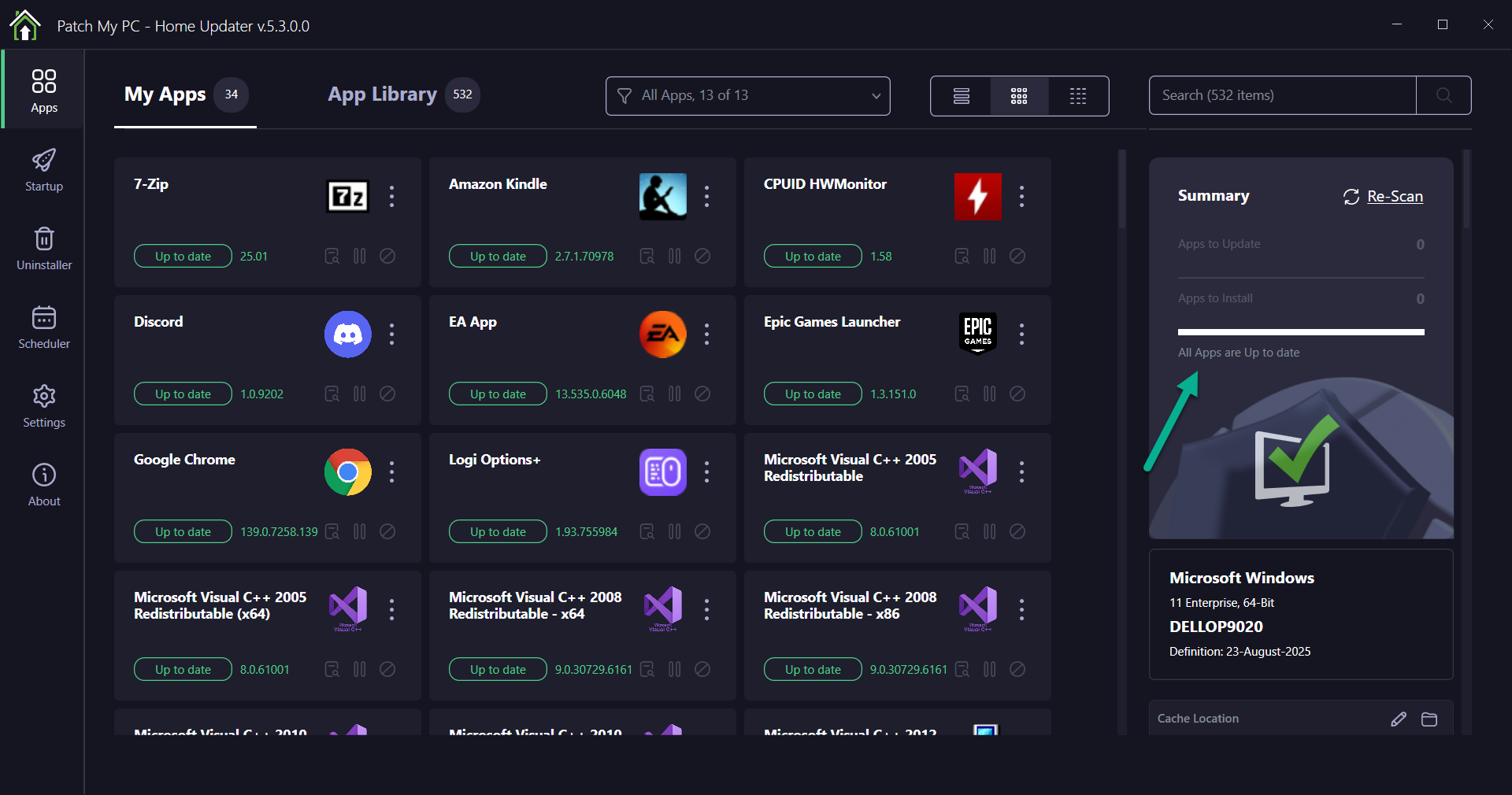Switch to list view layout
The width and height of the screenshot is (1512, 795).
coord(961,96)
